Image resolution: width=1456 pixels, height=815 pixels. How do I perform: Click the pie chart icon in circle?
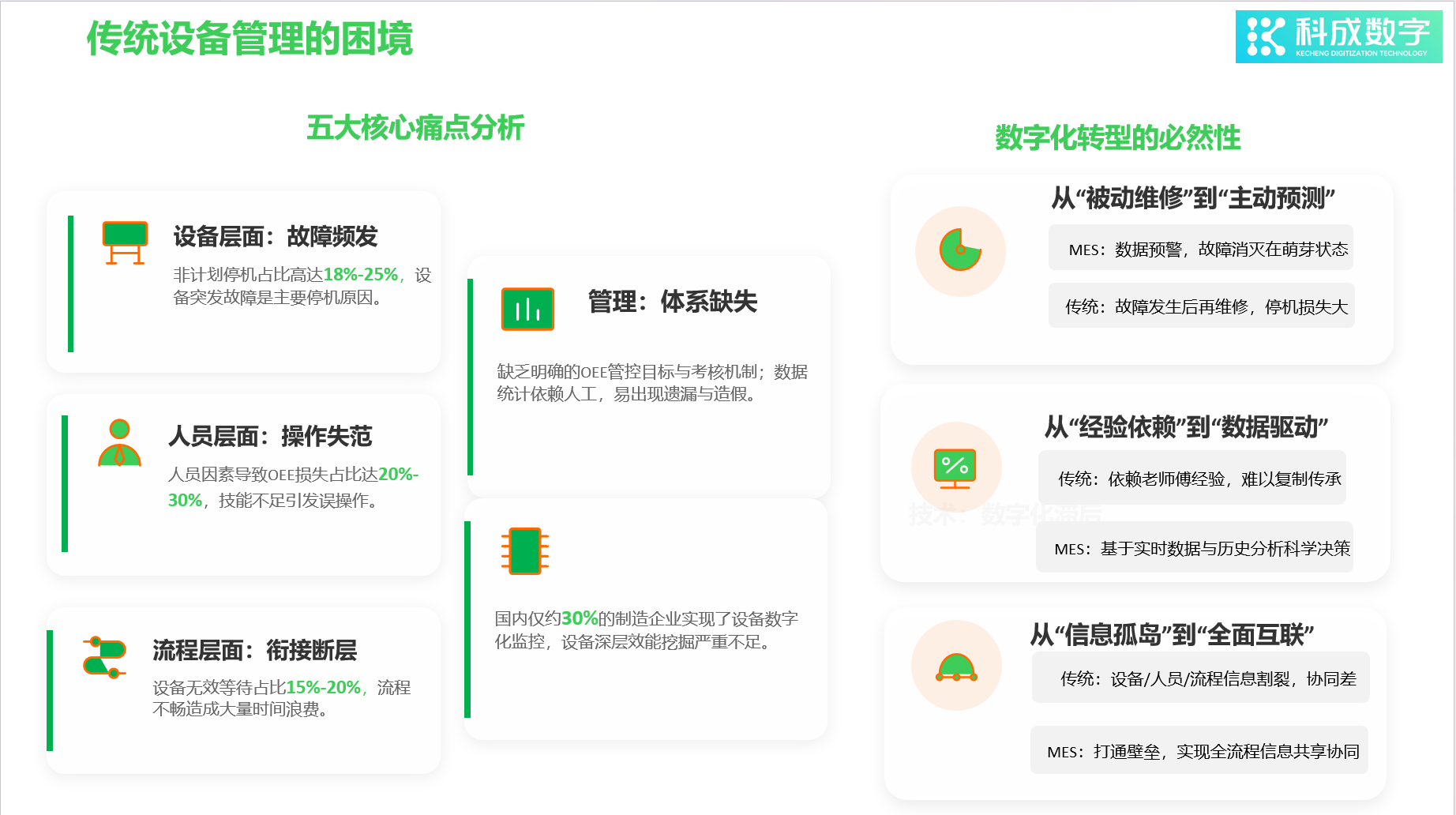[960, 251]
